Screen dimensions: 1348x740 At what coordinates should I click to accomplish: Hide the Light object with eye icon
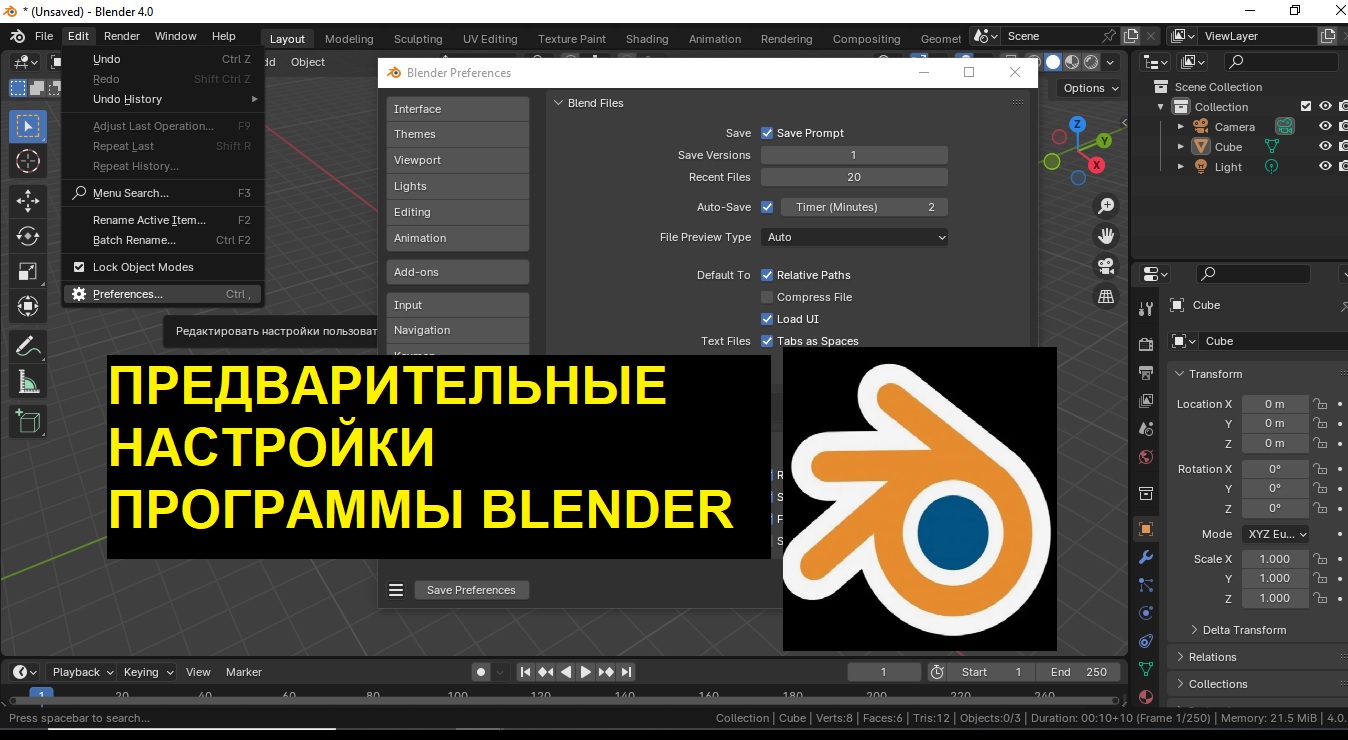(x=1325, y=167)
